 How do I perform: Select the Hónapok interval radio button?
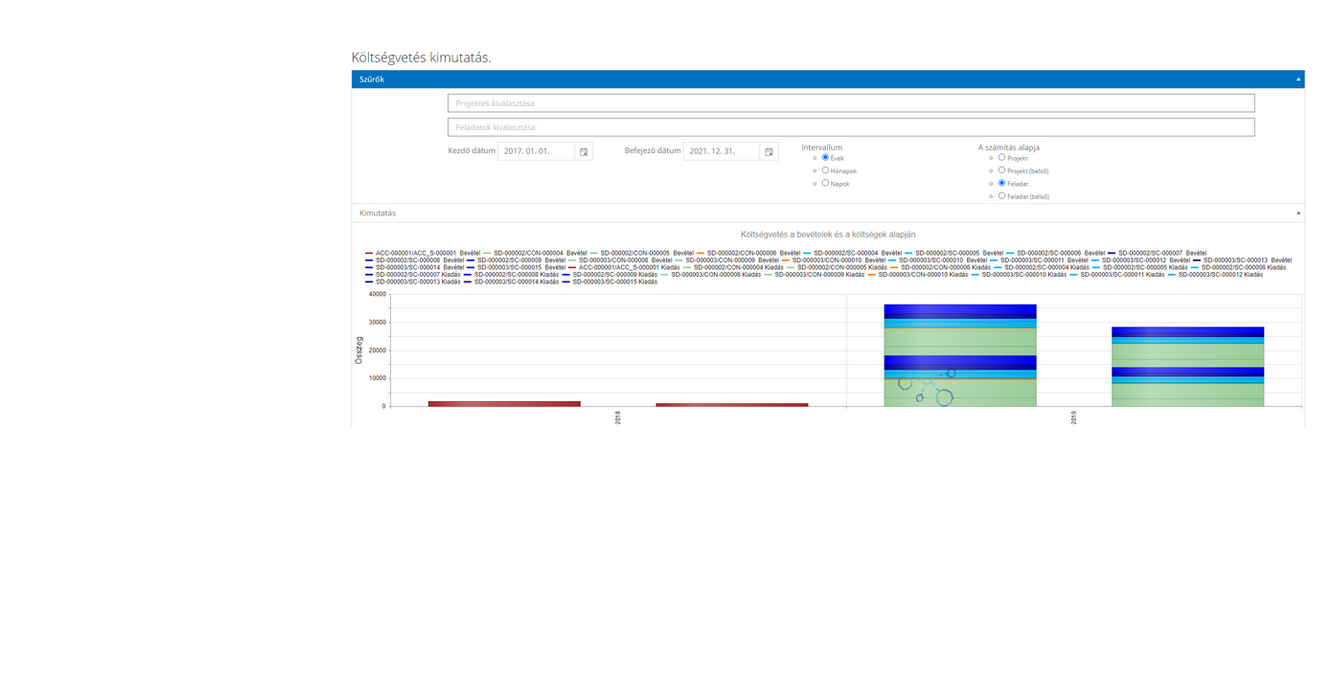click(825, 170)
